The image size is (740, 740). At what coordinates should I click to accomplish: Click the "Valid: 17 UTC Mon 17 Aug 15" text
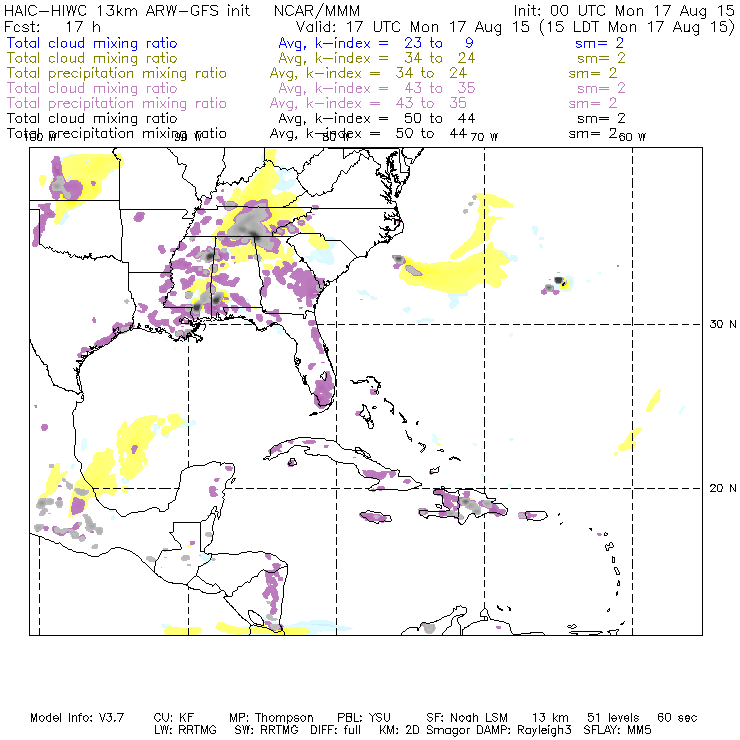point(412,27)
